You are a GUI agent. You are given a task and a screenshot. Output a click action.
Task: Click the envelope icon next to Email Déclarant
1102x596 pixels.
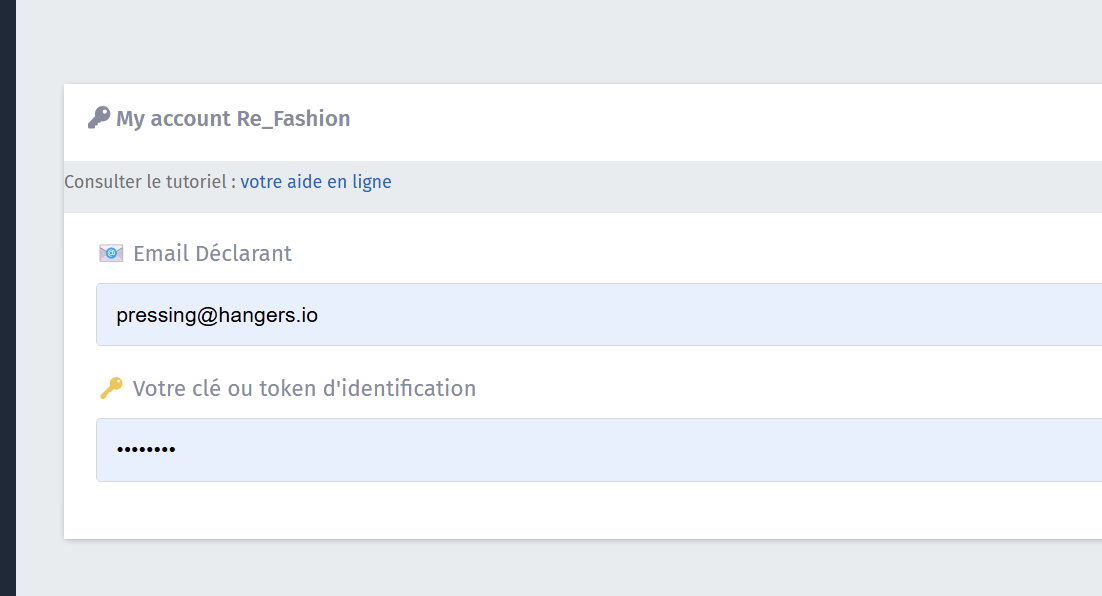coord(111,253)
